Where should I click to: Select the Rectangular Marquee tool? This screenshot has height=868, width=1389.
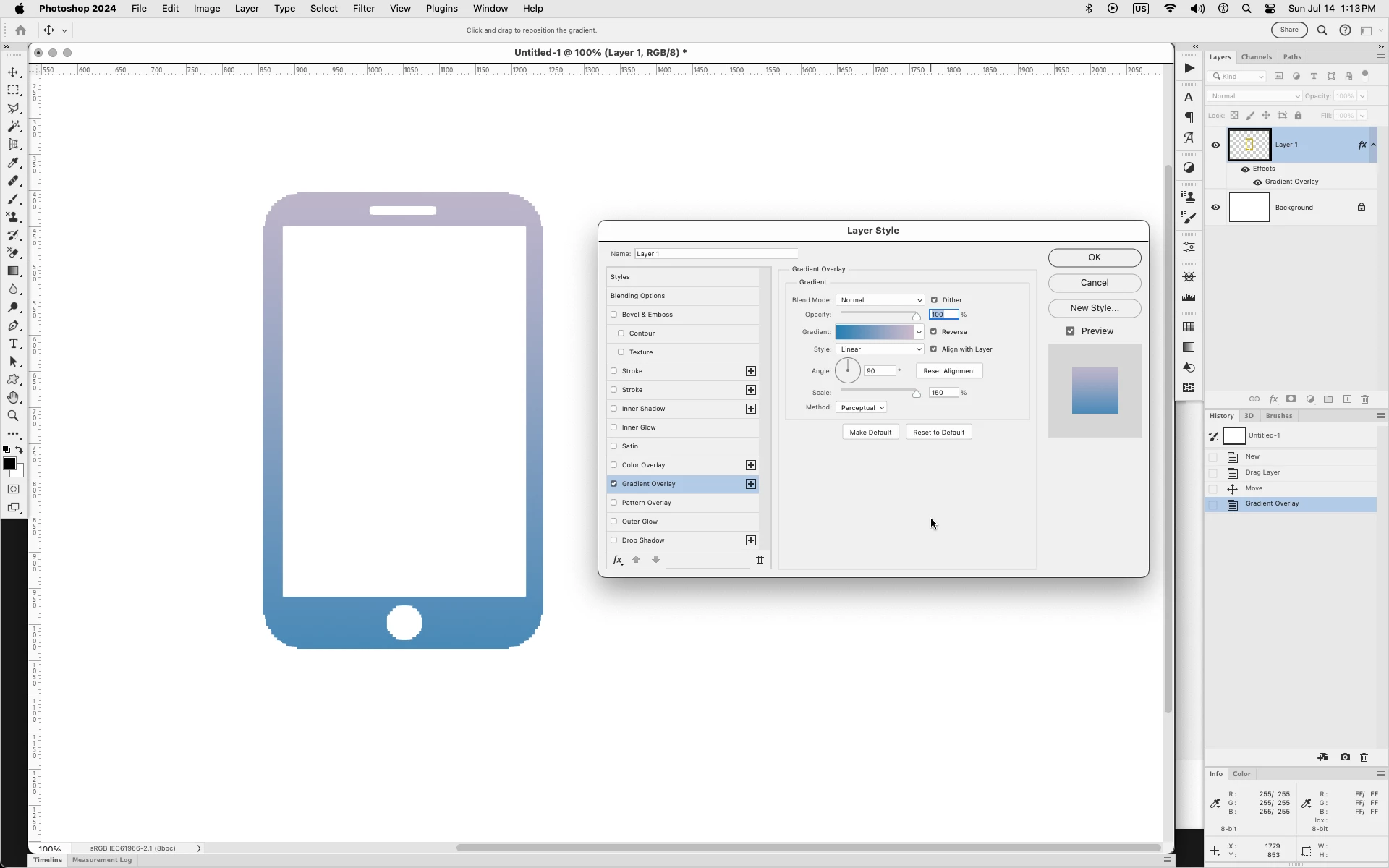pos(13,90)
